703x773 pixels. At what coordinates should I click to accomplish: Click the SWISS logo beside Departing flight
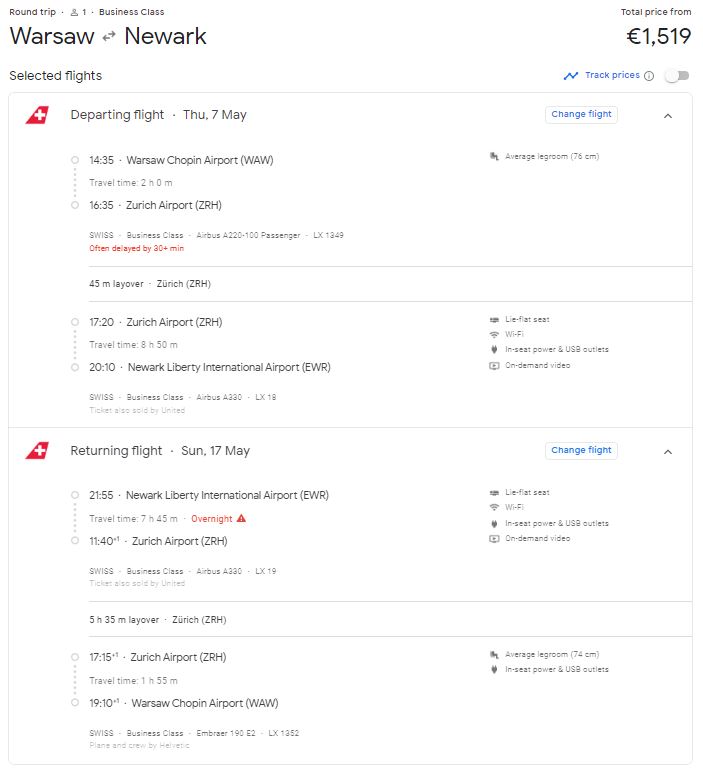[36, 115]
